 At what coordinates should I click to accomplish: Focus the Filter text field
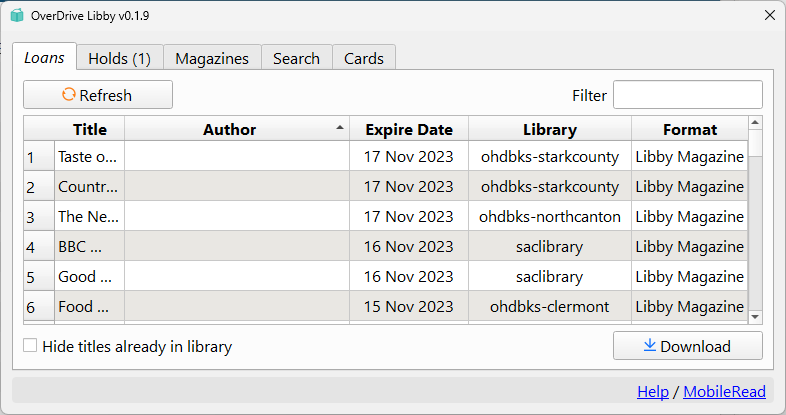(687, 95)
